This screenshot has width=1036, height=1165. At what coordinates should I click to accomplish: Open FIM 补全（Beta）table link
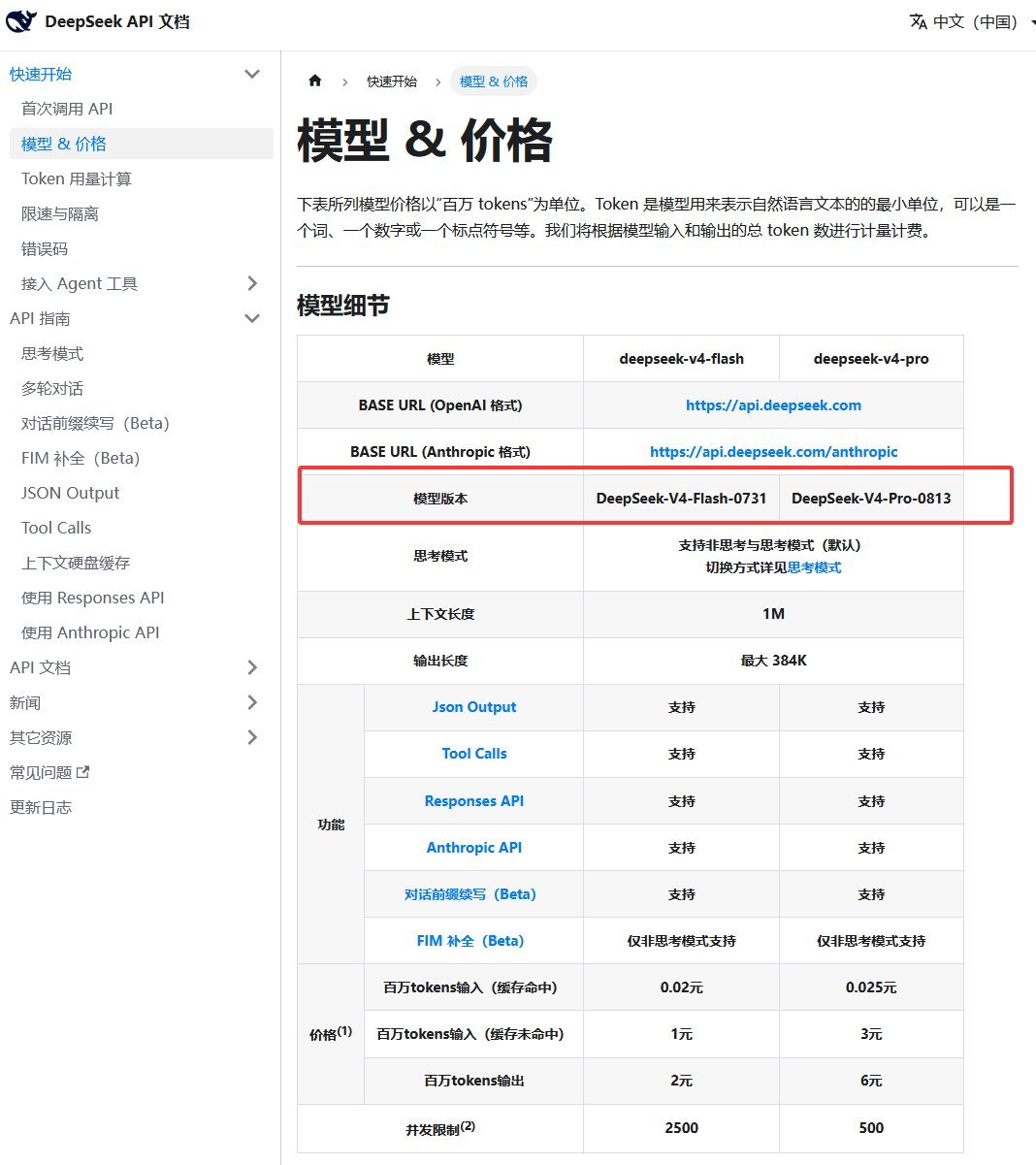(x=470, y=941)
